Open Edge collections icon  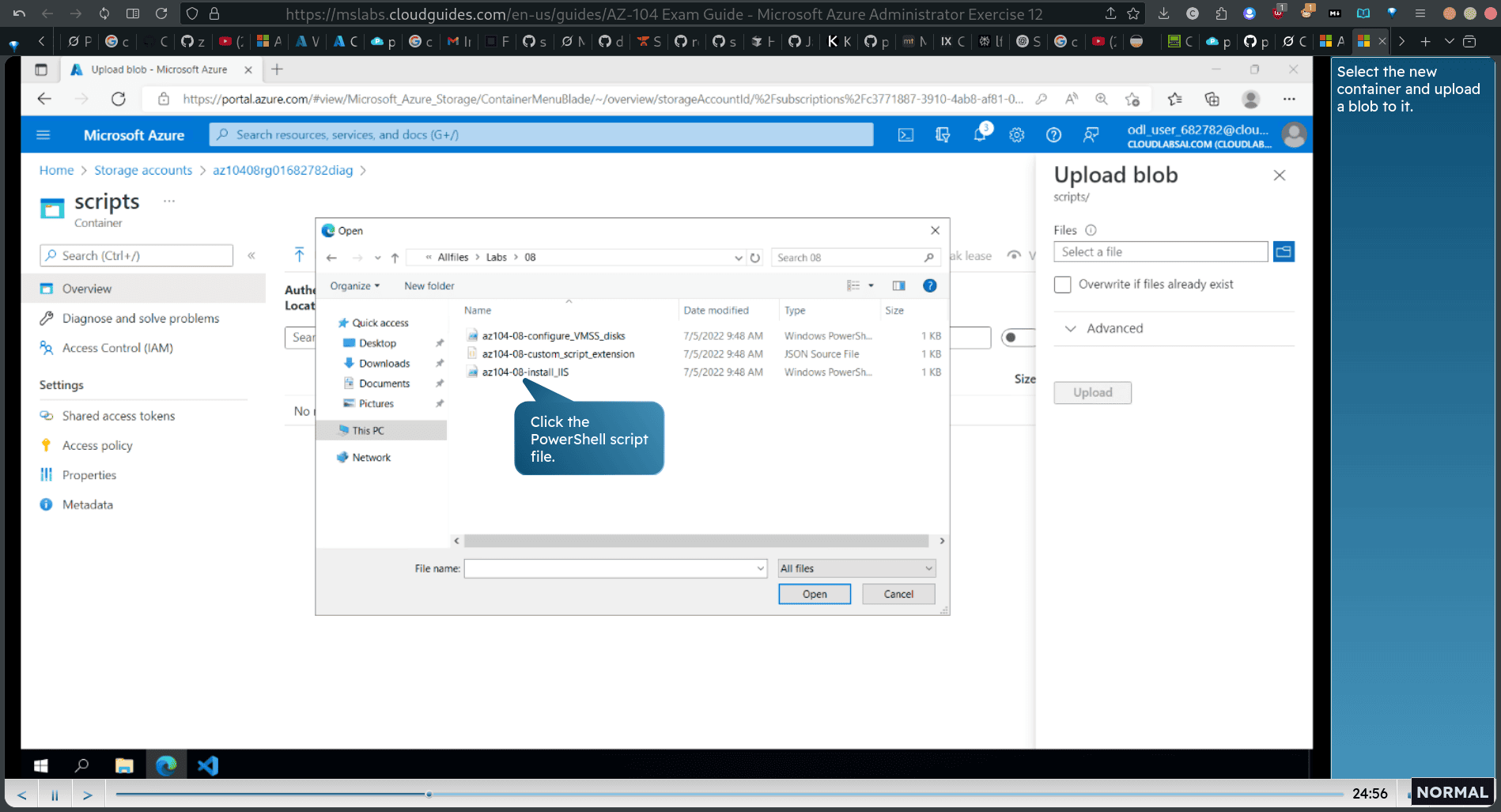tap(1212, 99)
